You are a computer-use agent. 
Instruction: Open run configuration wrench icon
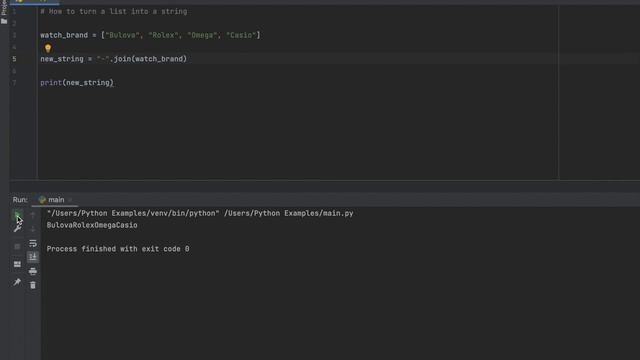[17, 229]
